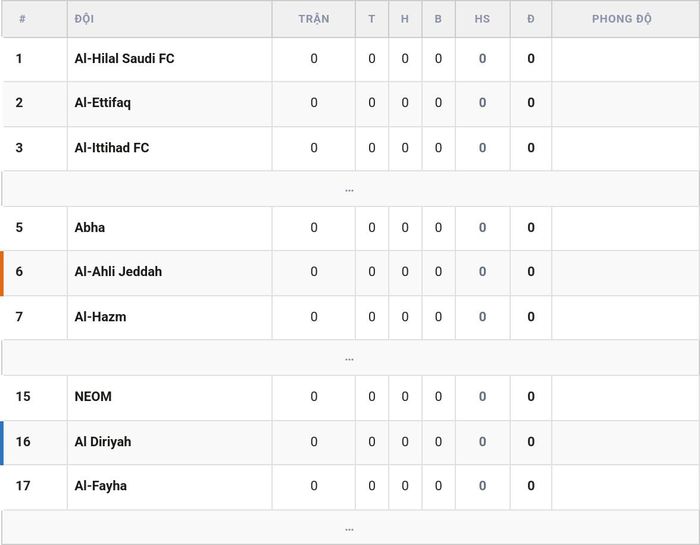Expand hidden rows below Al-Hazm
The height and width of the screenshot is (545, 700).
coord(350,358)
